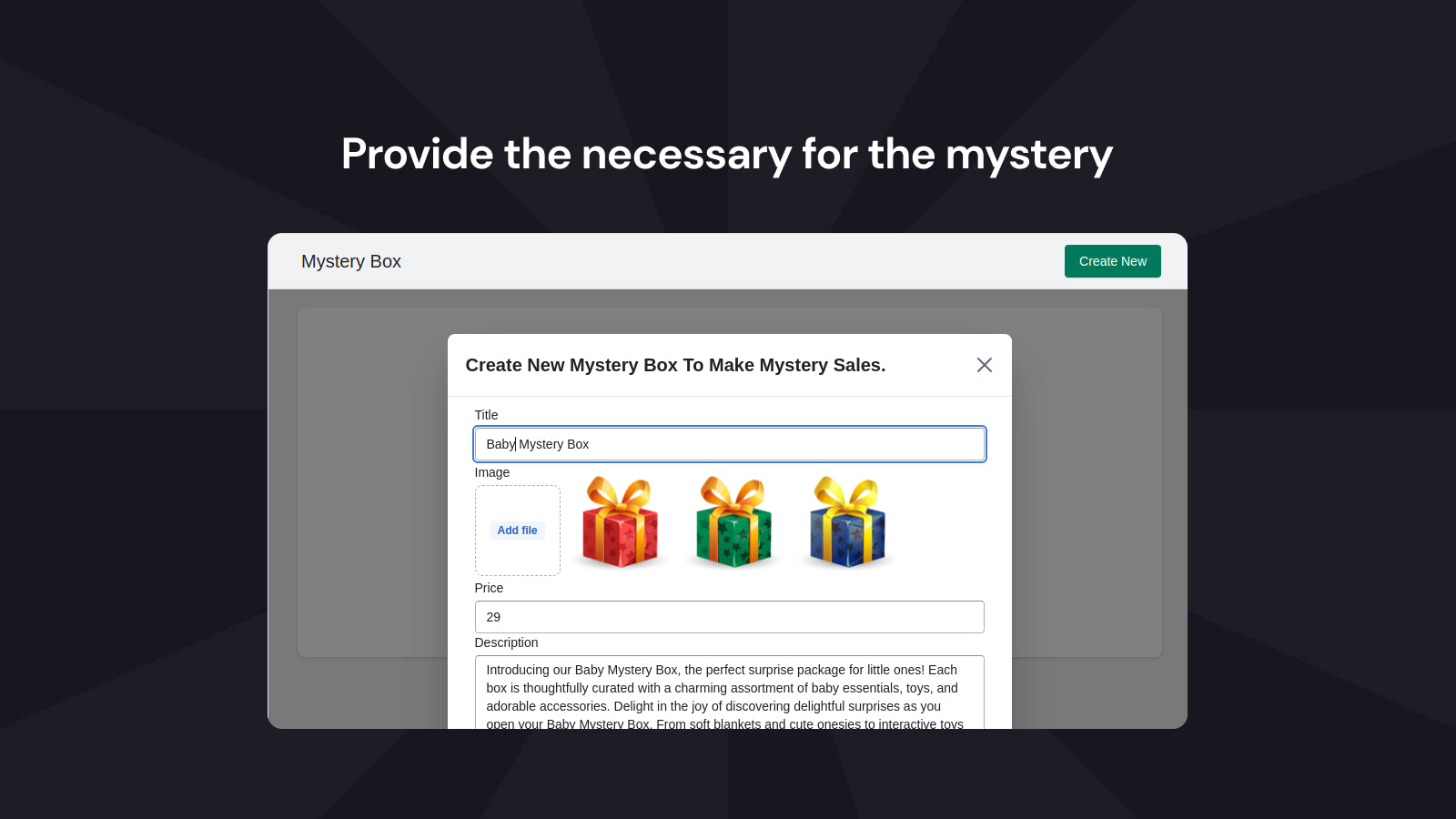Image resolution: width=1456 pixels, height=819 pixels.
Task: Click the green Create New button
Action: tap(1112, 261)
